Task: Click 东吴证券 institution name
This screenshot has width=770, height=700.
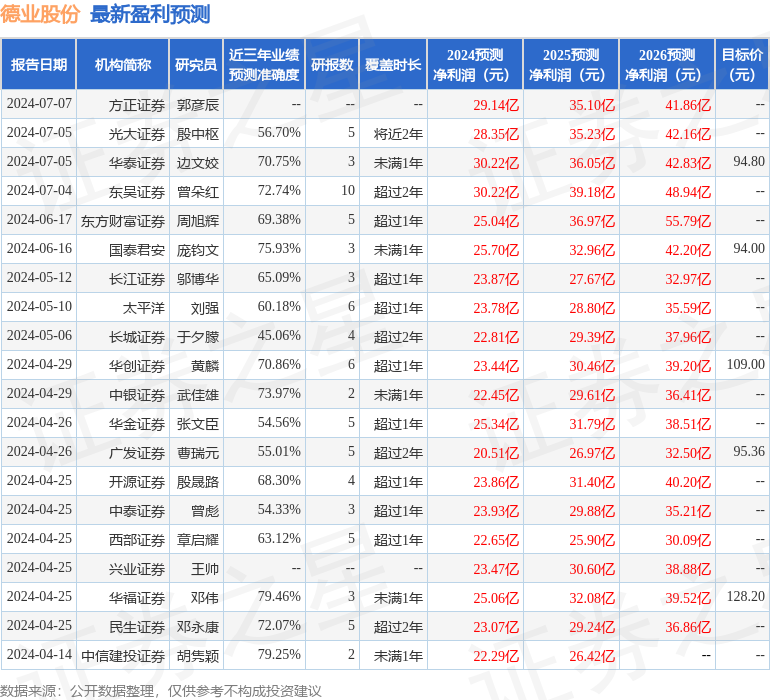Action: [137, 192]
